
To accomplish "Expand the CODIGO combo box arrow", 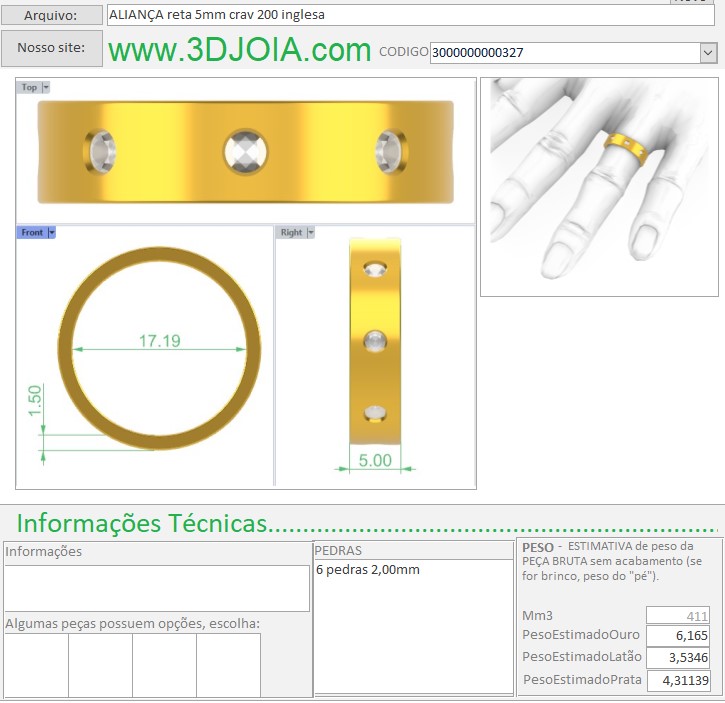I will 708,53.
